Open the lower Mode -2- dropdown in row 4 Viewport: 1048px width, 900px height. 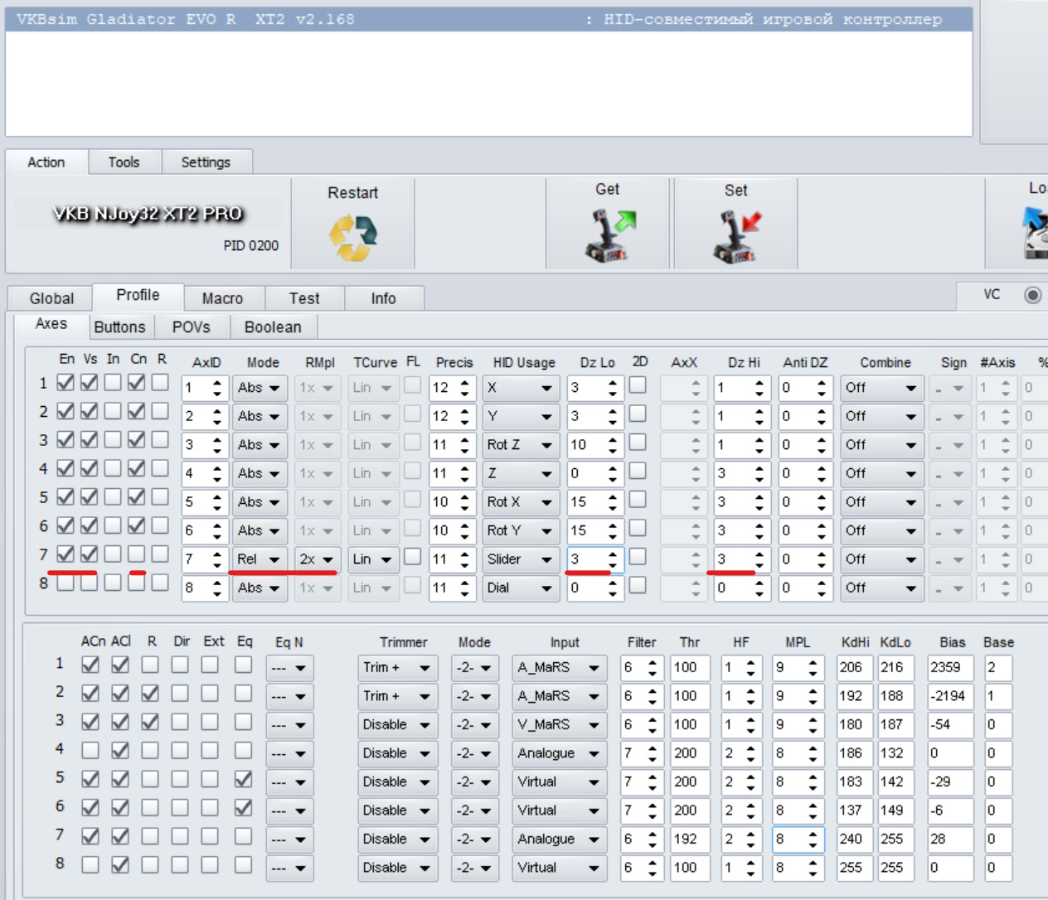pyautogui.click(x=474, y=754)
